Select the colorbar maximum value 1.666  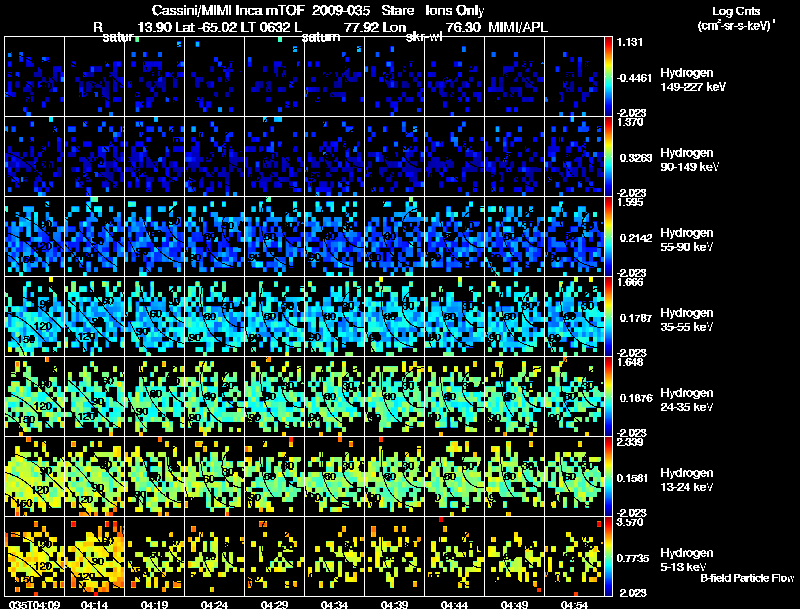[x=630, y=282]
